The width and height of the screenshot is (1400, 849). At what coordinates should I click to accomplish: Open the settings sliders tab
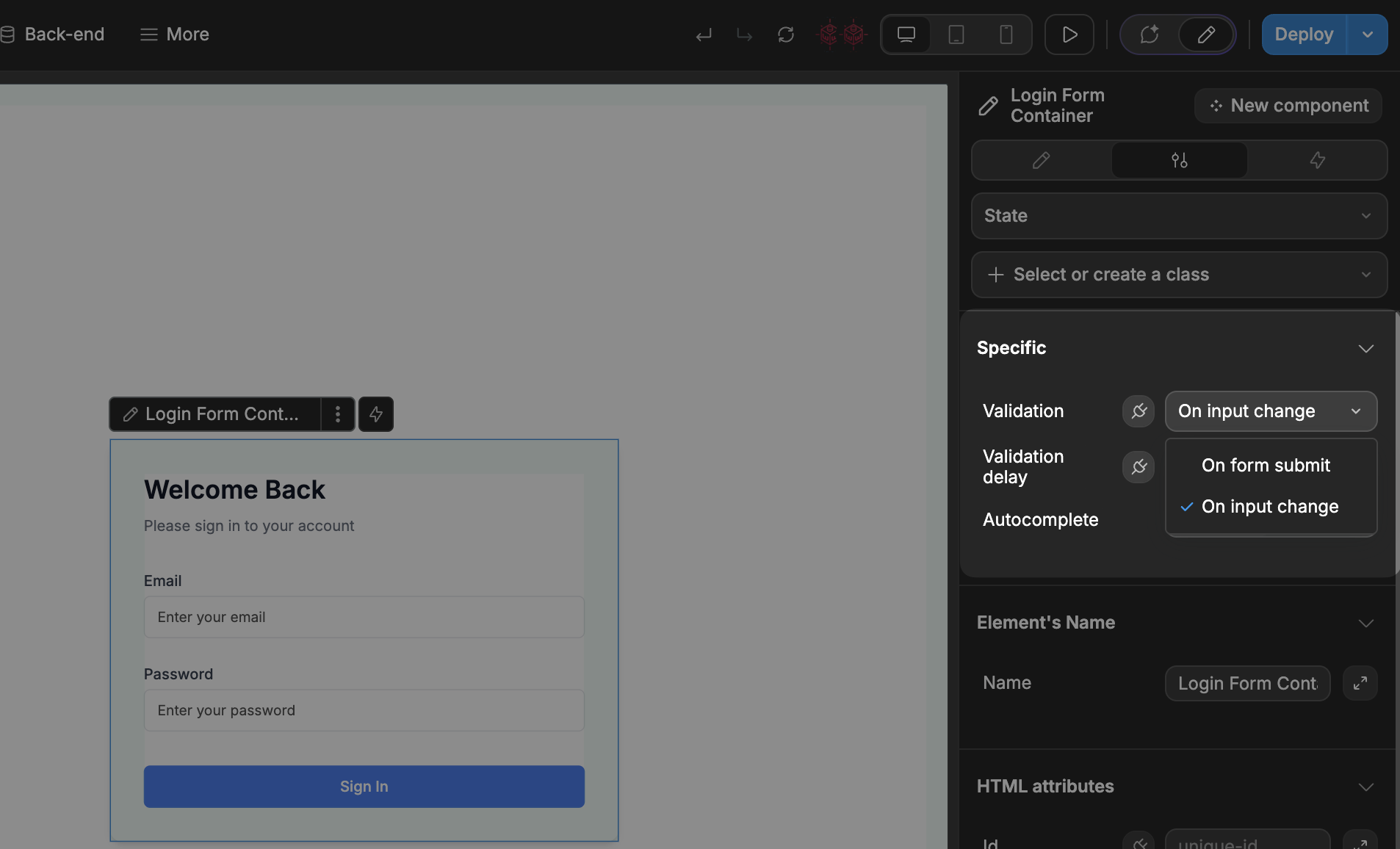tap(1179, 160)
